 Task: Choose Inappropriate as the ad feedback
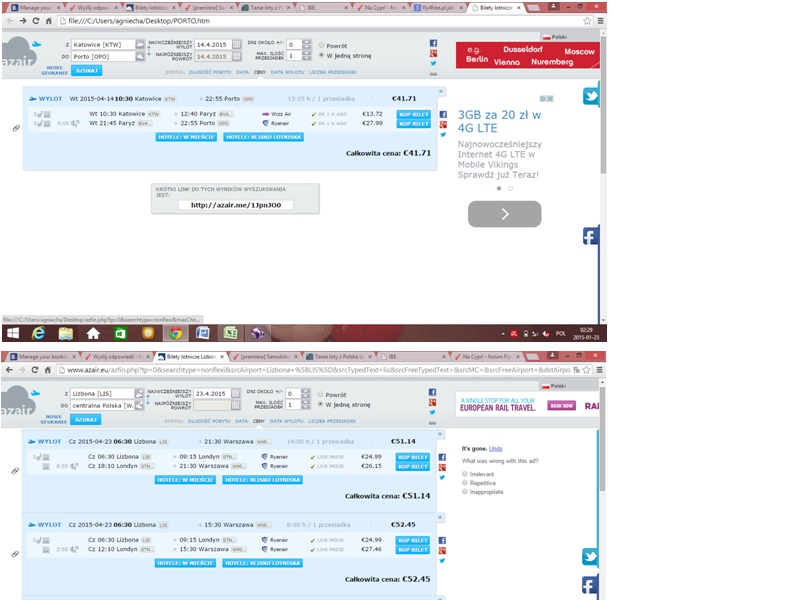464,491
